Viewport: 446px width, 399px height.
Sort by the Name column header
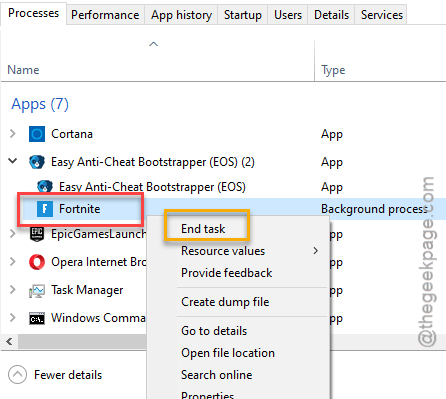point(23,70)
